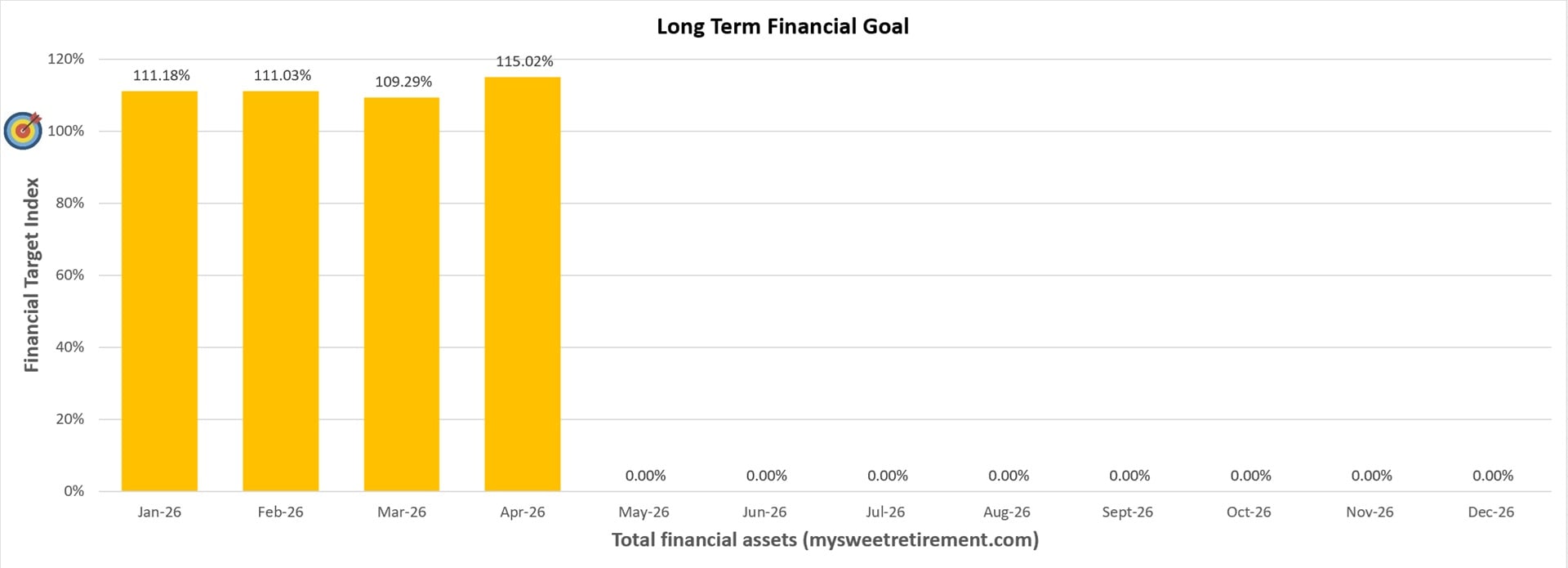Select the Financial Target Index axis title

(31, 275)
